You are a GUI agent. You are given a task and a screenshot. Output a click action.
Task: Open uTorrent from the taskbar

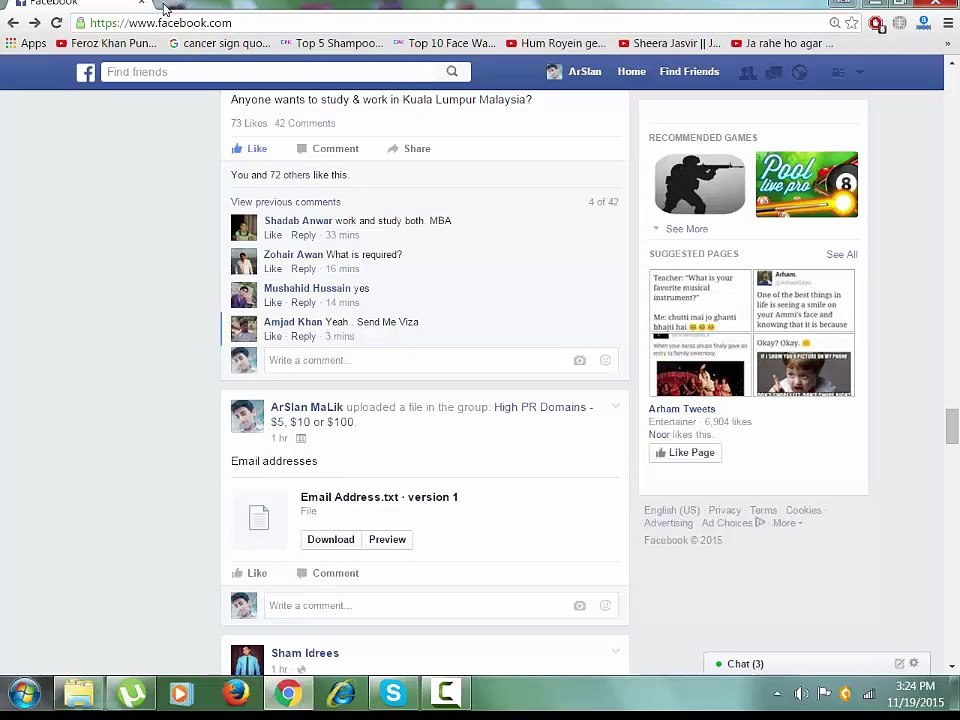point(131,694)
